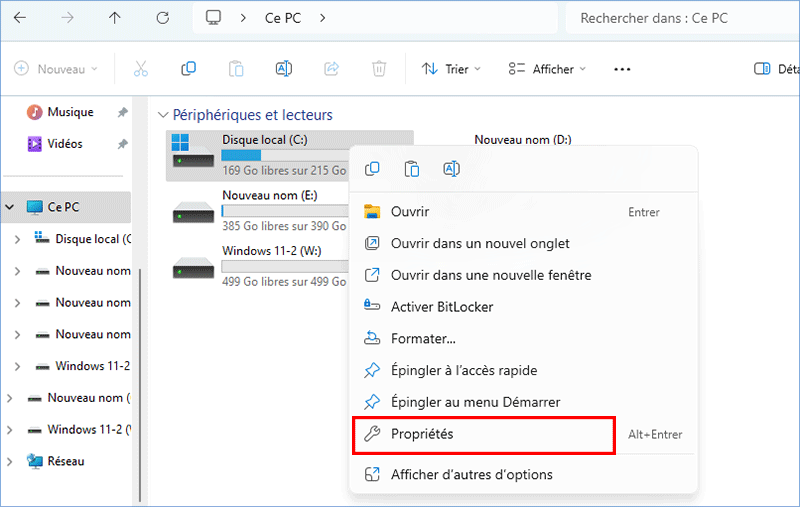Screen dimensions: 800x507
Task: Click 169 Go libres sur 215 Go text
Action: coord(284,170)
